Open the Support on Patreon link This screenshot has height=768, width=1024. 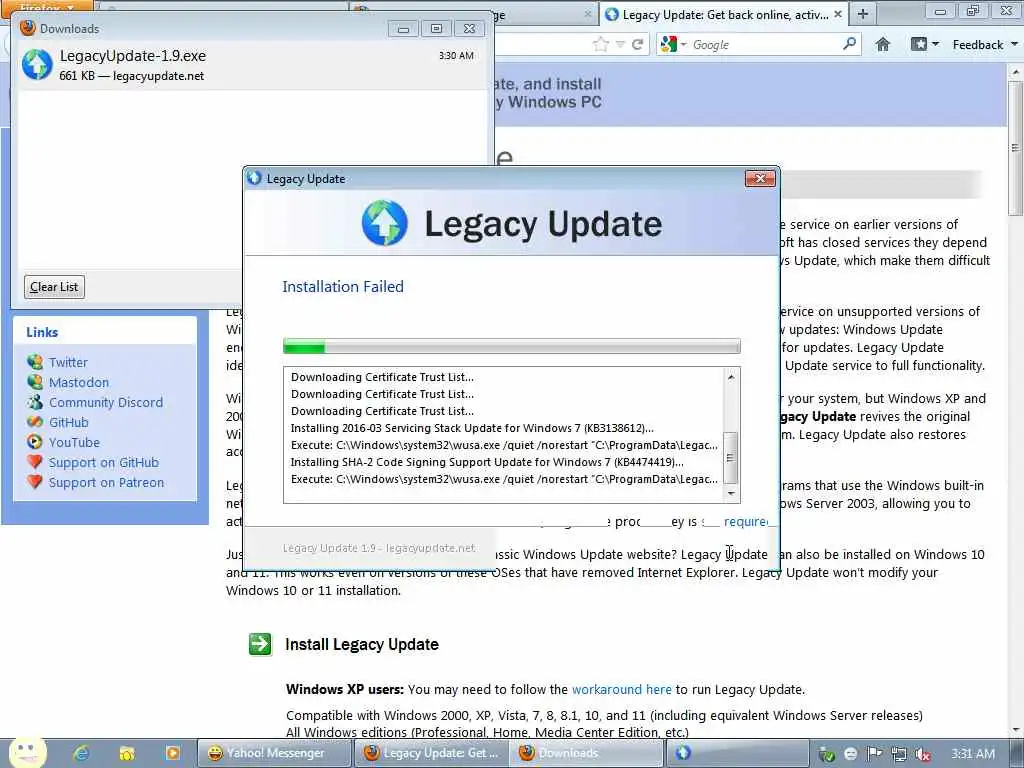coord(106,483)
